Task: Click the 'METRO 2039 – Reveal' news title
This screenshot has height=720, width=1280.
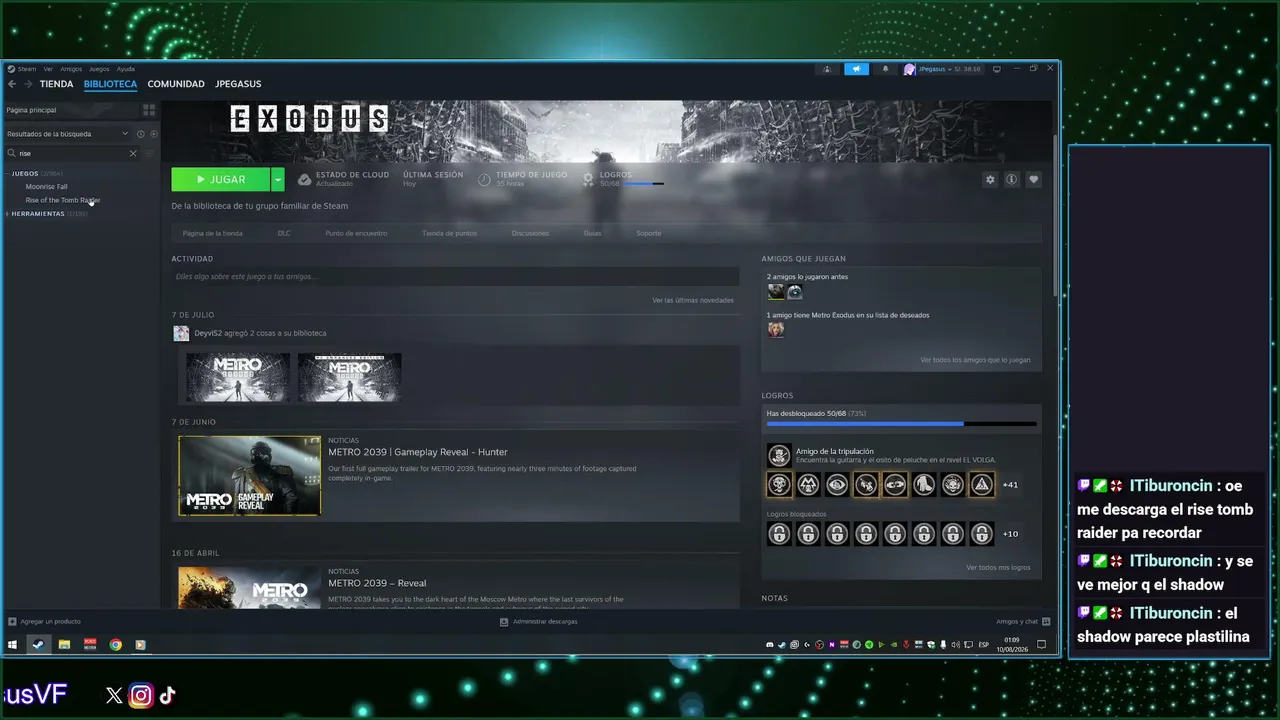Action: [377, 583]
